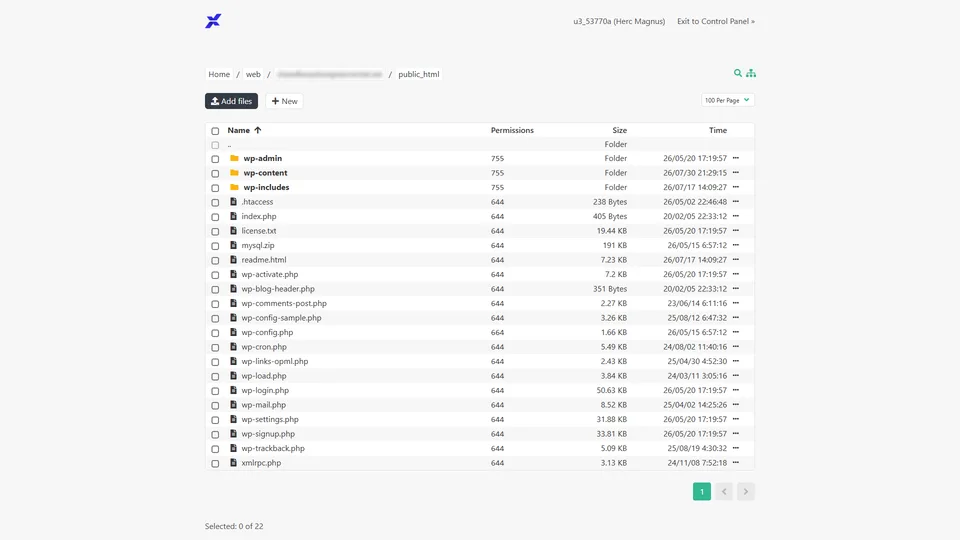
Task: Open the more-actions dots for license.txt
Action: (736, 231)
